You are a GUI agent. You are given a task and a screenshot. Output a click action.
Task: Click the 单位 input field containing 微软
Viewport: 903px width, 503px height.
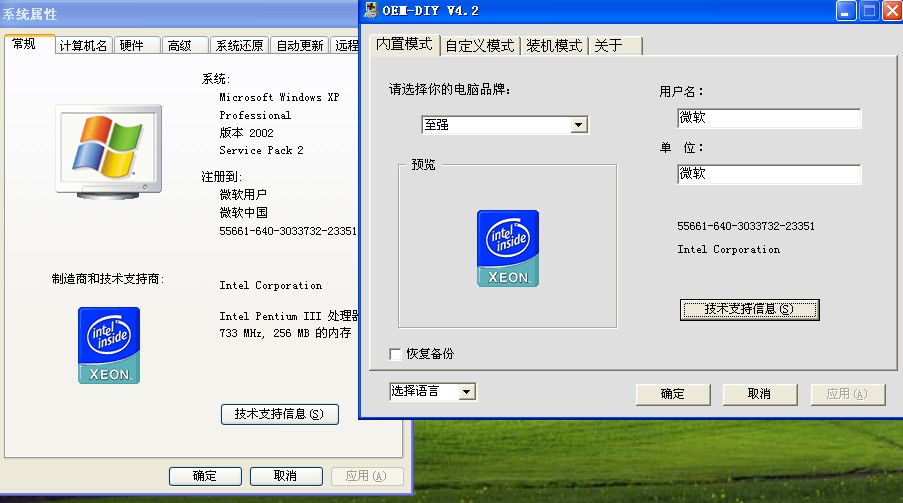[769, 174]
